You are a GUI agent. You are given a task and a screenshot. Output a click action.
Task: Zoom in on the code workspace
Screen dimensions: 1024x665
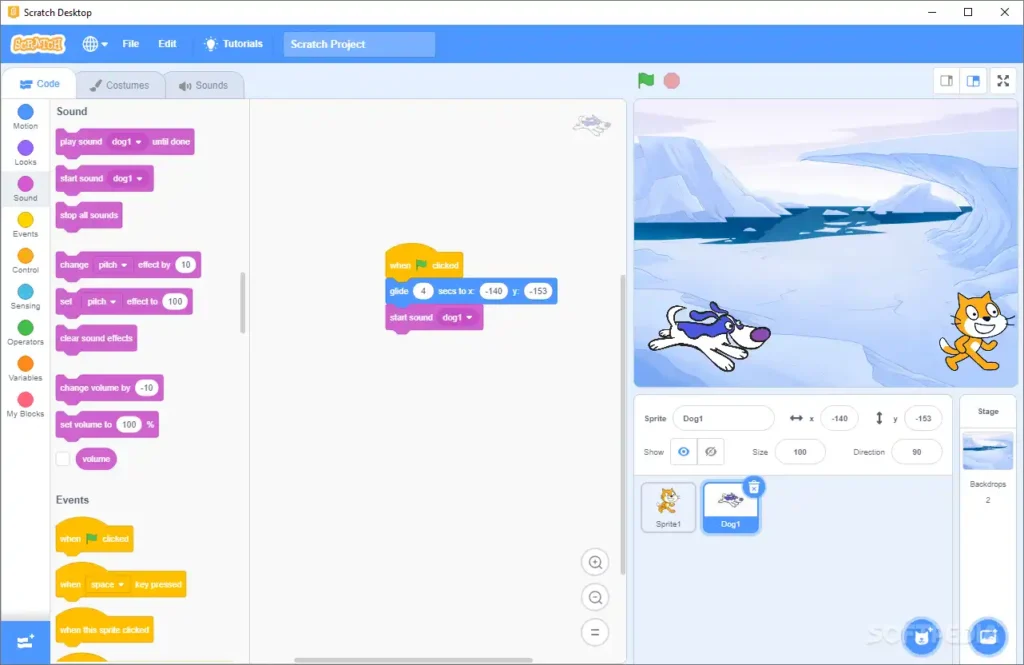(x=595, y=562)
